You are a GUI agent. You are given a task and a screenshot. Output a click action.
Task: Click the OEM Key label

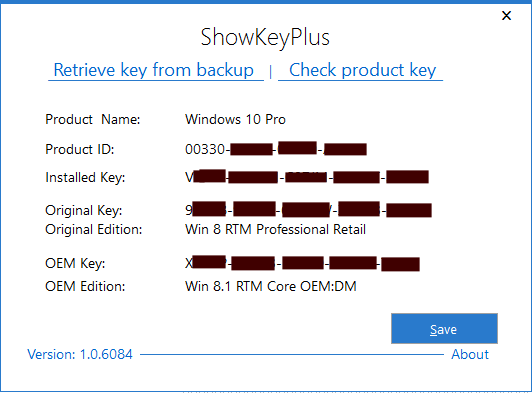[x=75, y=264]
